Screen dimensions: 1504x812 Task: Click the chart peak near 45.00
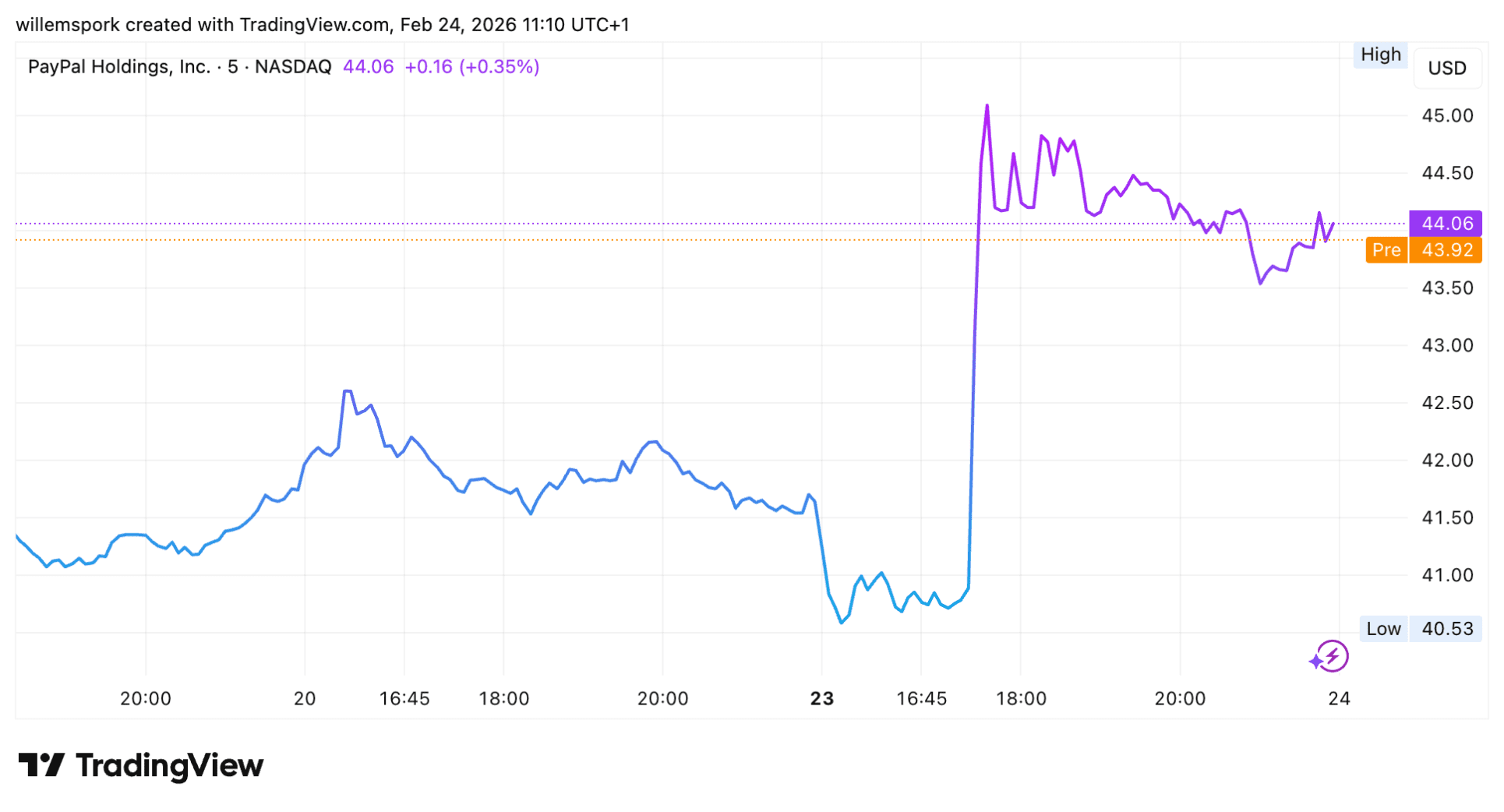pos(987,106)
